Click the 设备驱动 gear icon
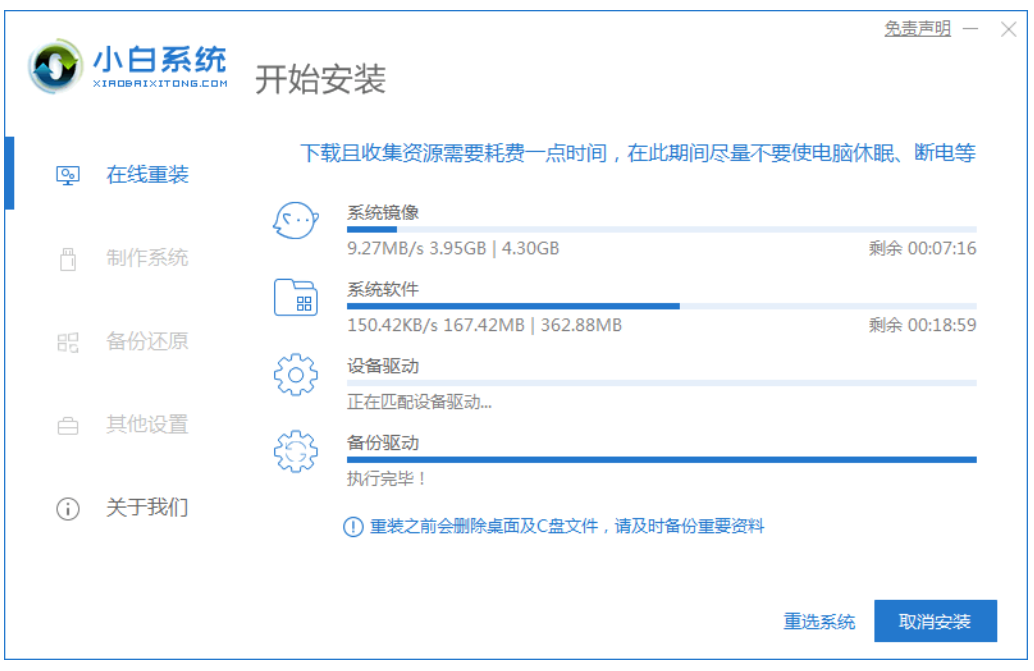Image resolution: width=1034 pixels, height=671 pixels. click(x=296, y=375)
